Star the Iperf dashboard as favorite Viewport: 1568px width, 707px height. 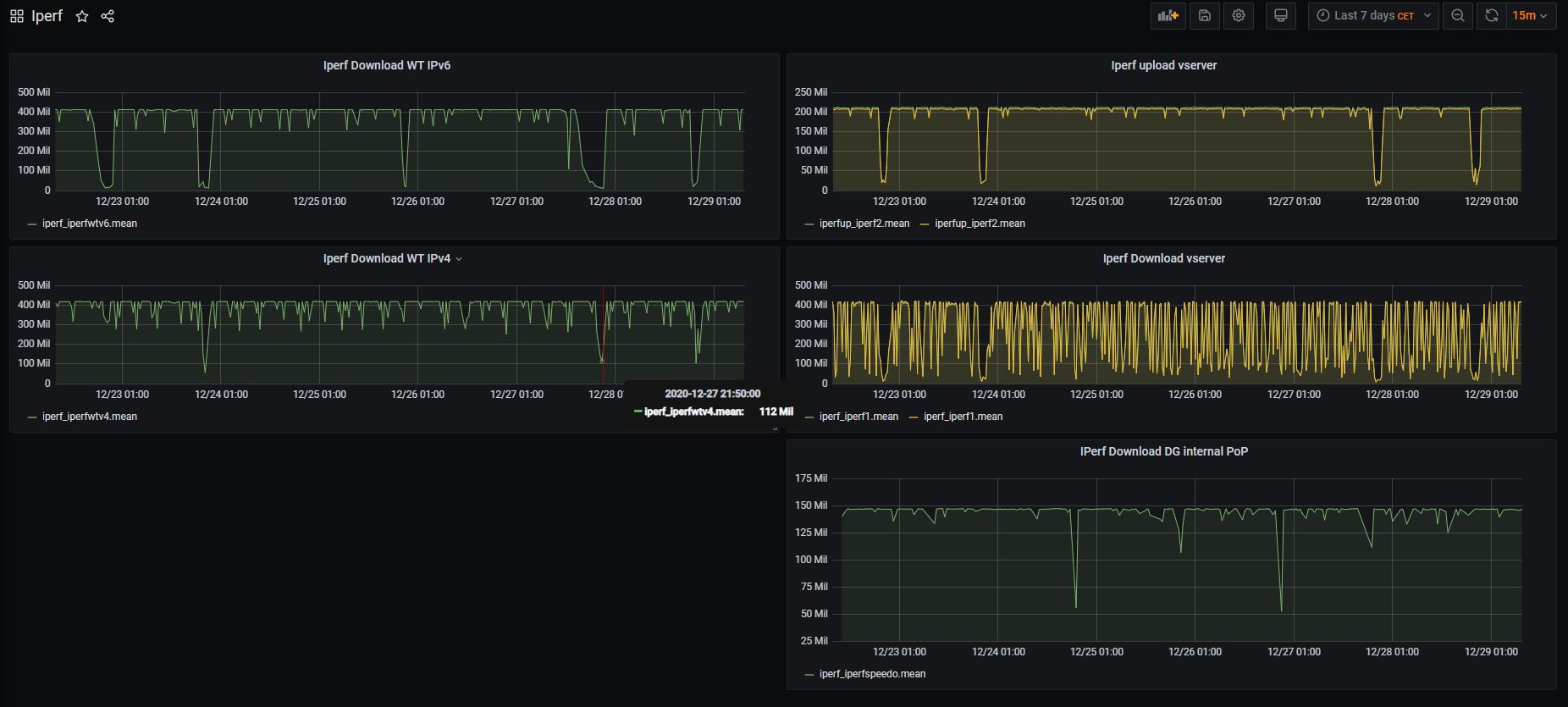82,16
